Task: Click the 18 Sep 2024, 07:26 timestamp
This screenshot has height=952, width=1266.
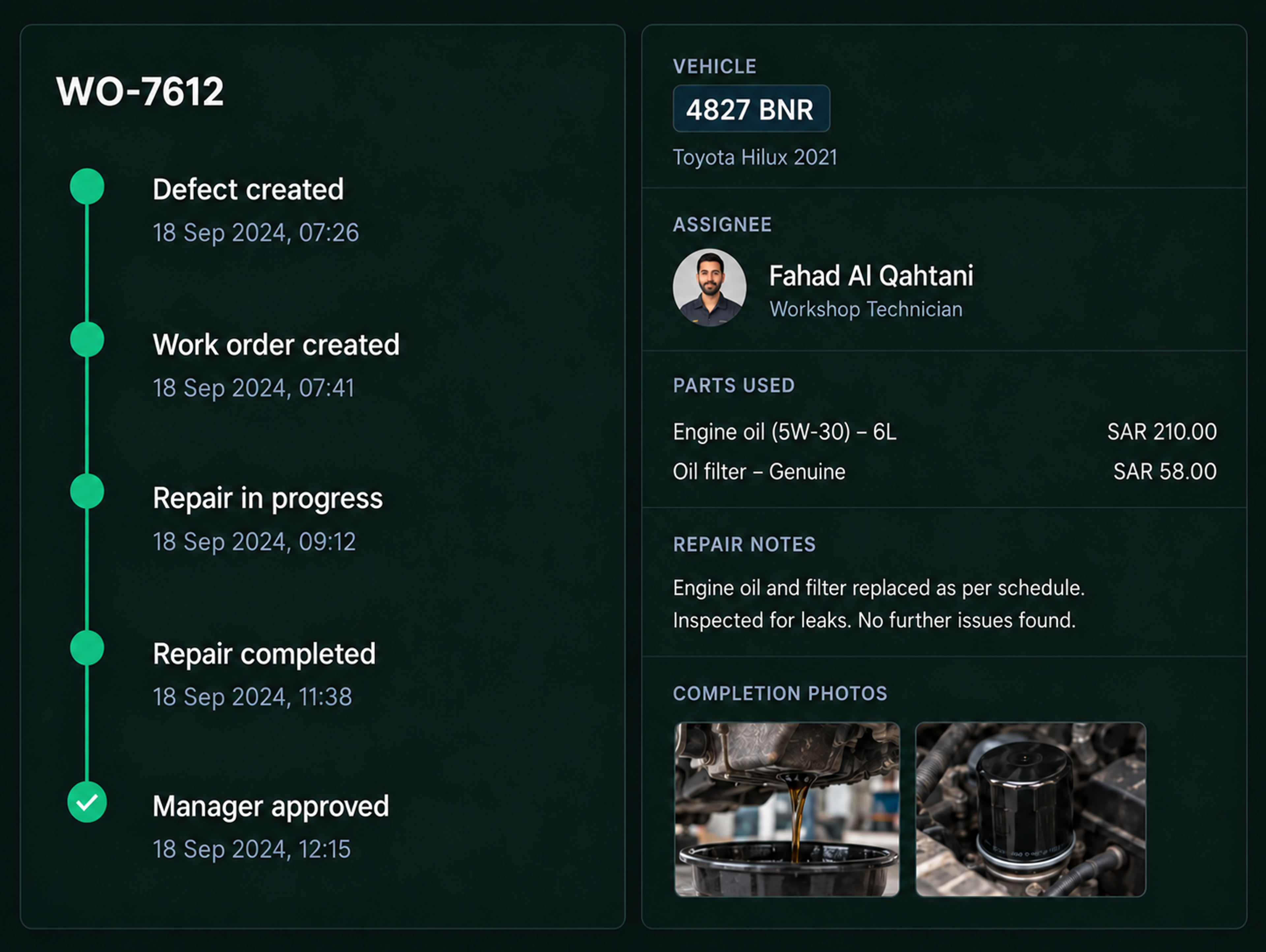Action: point(256,233)
